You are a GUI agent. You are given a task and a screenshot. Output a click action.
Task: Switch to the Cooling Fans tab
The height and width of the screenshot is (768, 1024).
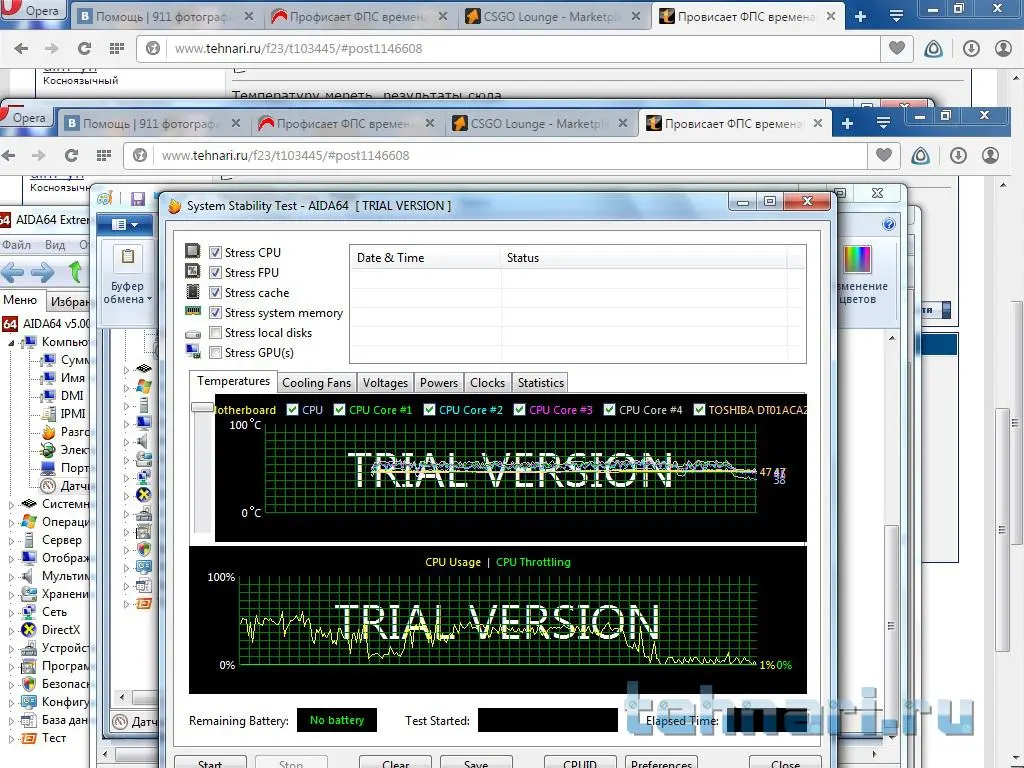point(317,383)
